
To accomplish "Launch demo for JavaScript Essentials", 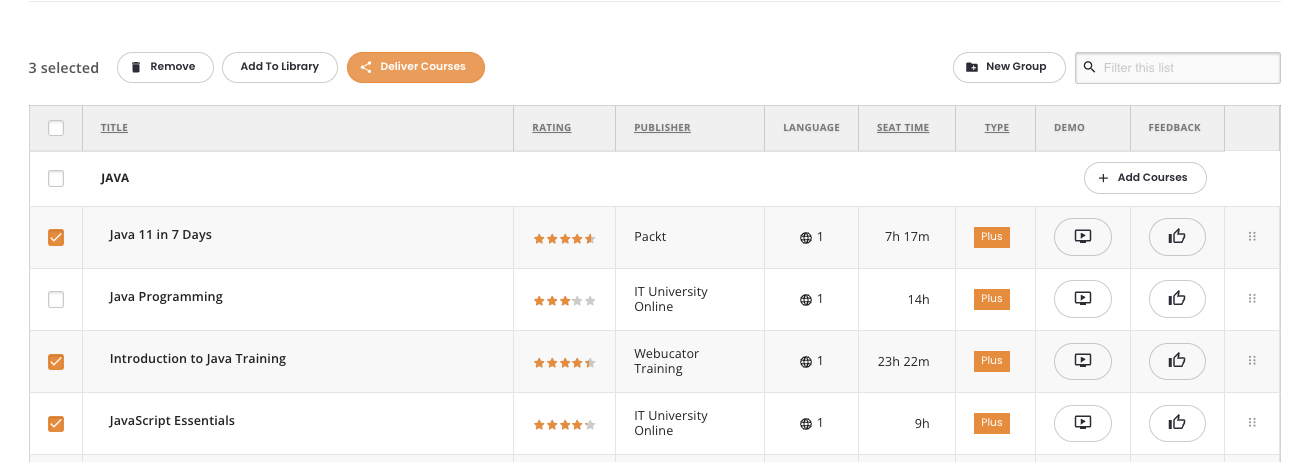I will tap(1082, 422).
